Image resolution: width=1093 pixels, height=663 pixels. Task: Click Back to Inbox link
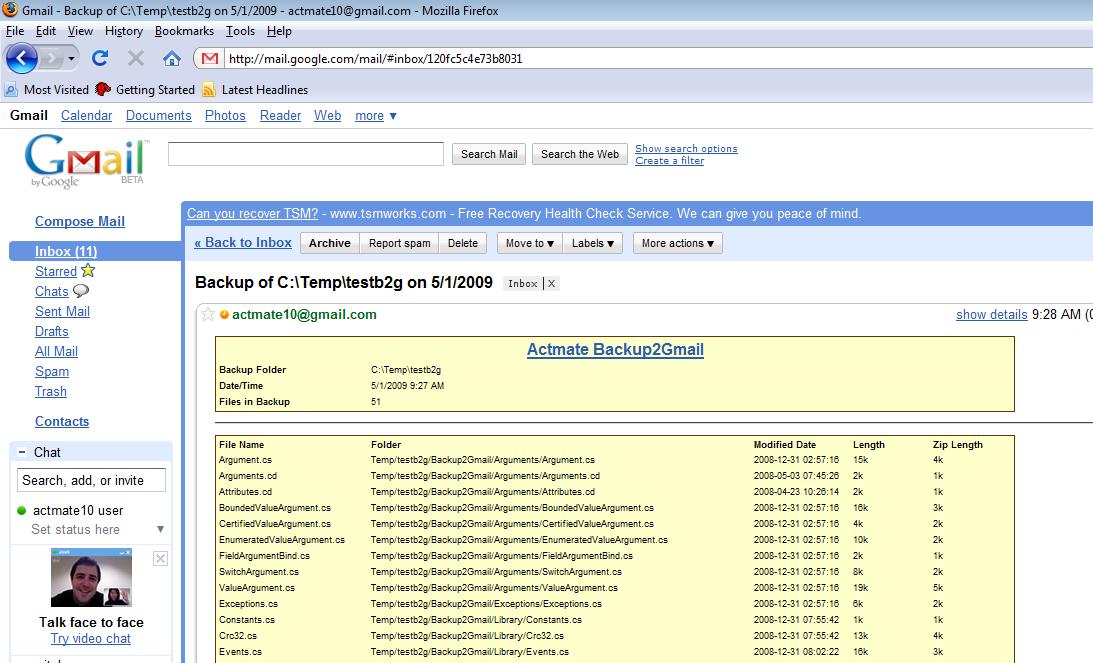pyautogui.click(x=243, y=243)
